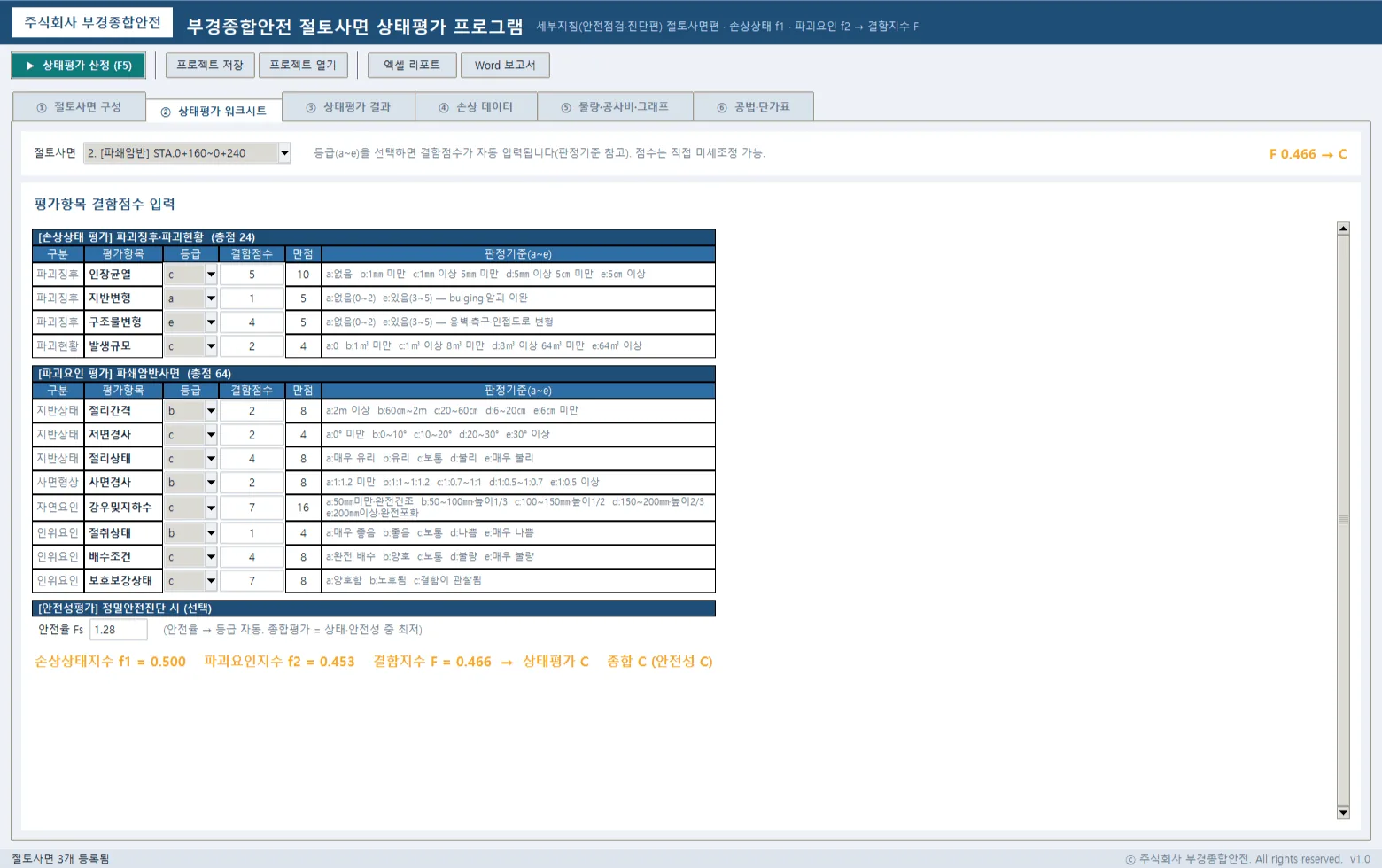This screenshot has width=1382, height=868.
Task: Go to the 손상 데이터 tab
Action: (x=476, y=107)
